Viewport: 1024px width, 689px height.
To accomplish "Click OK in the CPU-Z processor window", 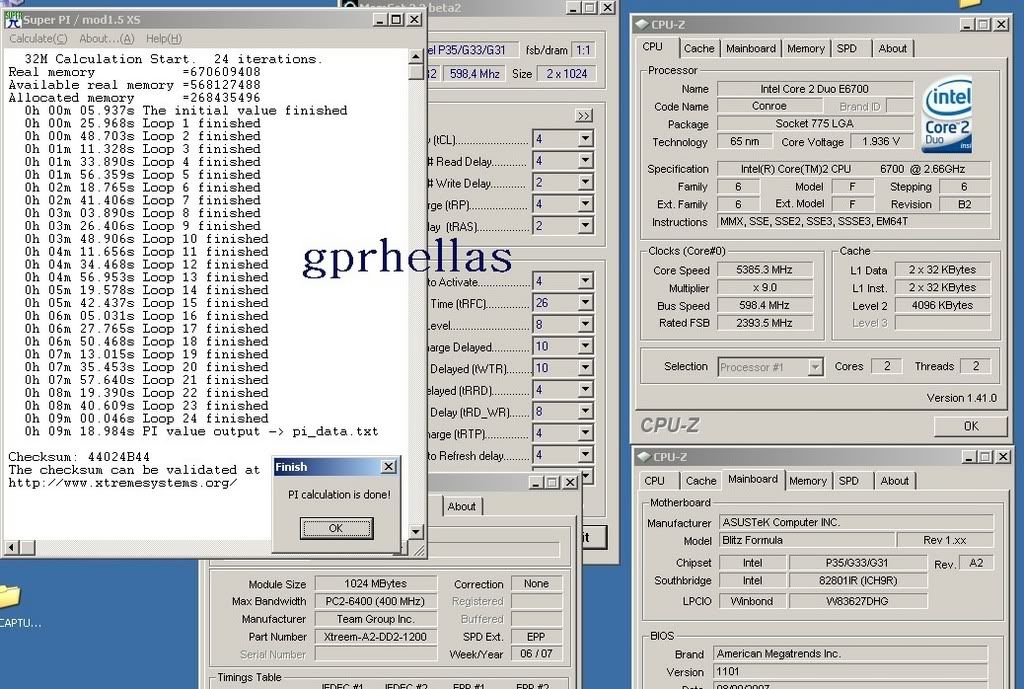I will tap(970, 426).
